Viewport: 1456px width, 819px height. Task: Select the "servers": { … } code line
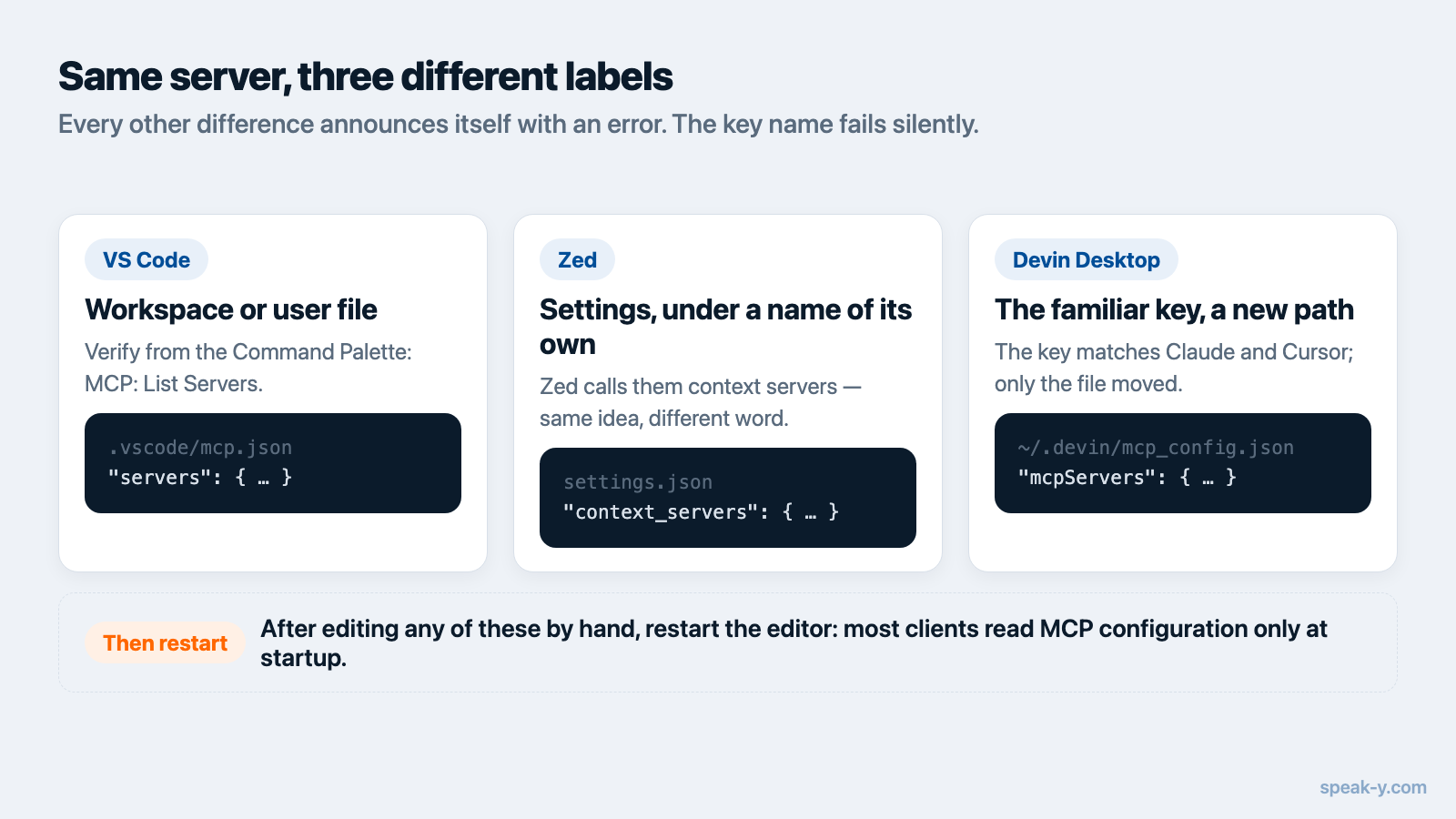click(x=200, y=478)
